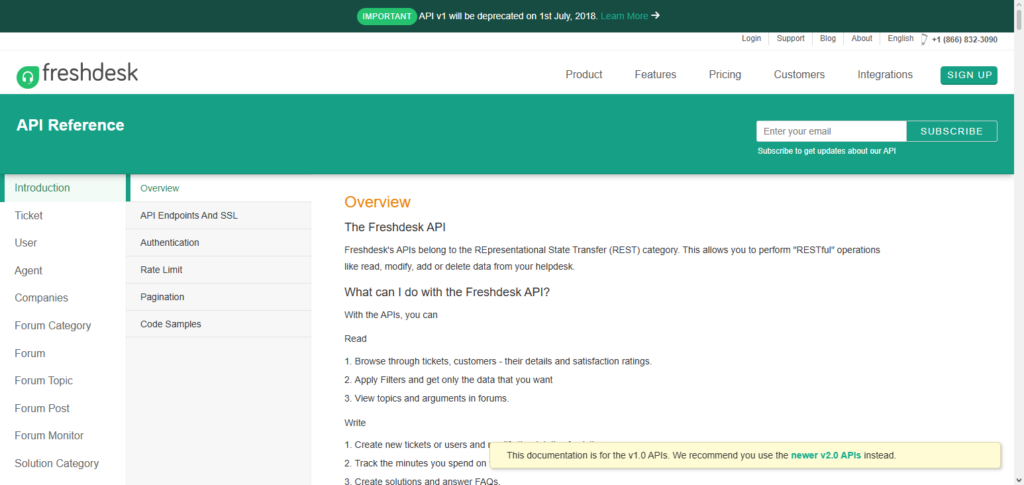Open the Overview subsection
This screenshot has height=485, width=1024.
[x=219, y=188]
